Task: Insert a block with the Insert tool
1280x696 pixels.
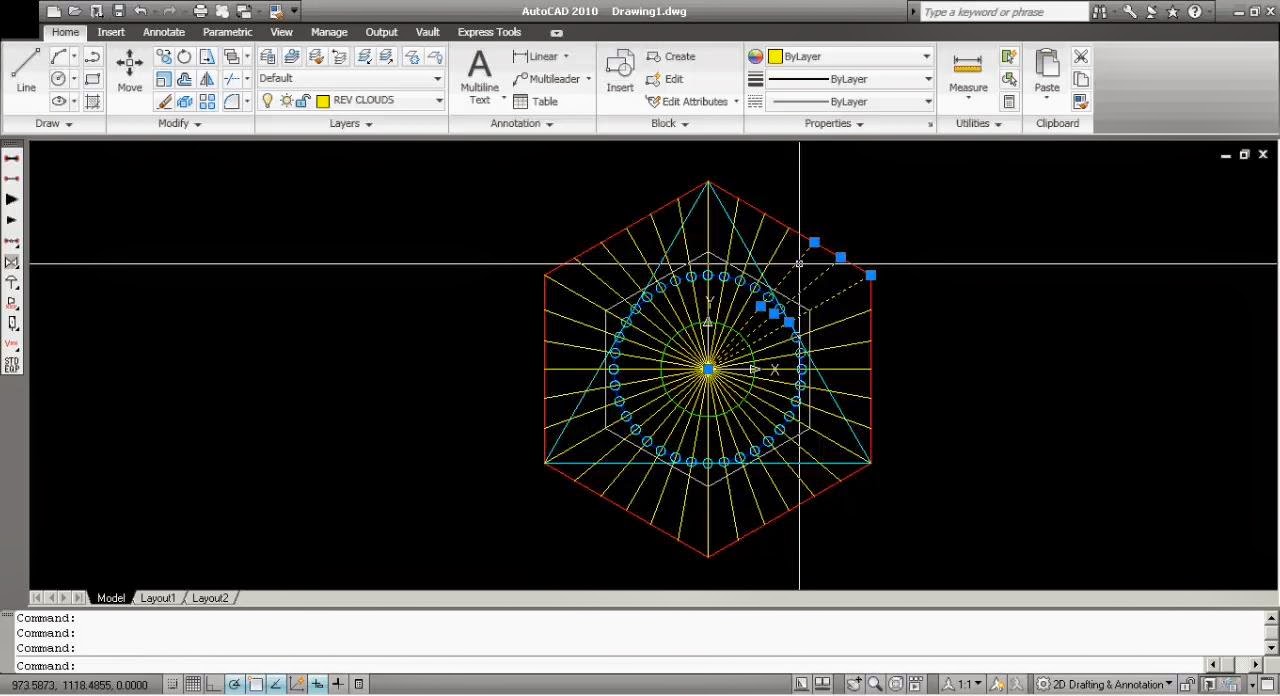Action: point(619,70)
